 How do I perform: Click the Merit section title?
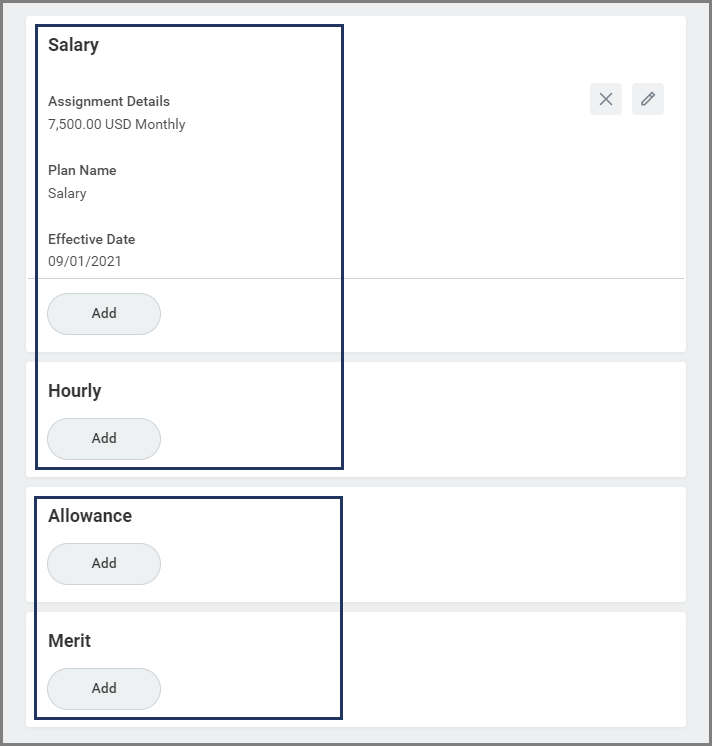point(70,641)
